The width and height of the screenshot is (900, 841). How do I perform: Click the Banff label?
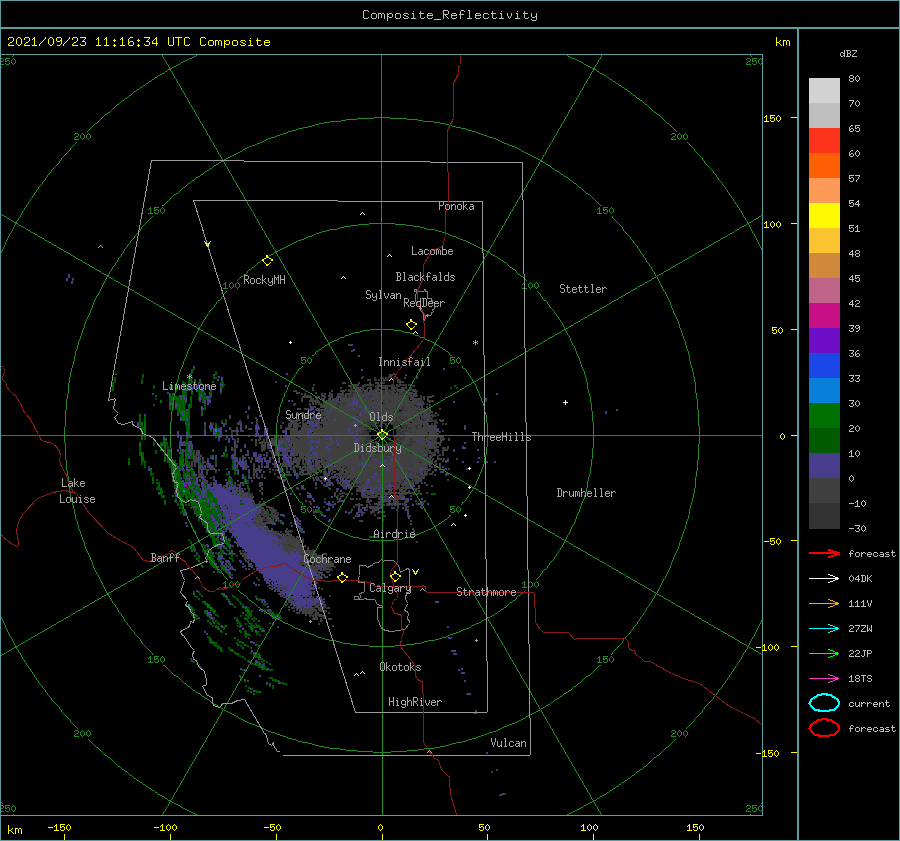pos(165,557)
